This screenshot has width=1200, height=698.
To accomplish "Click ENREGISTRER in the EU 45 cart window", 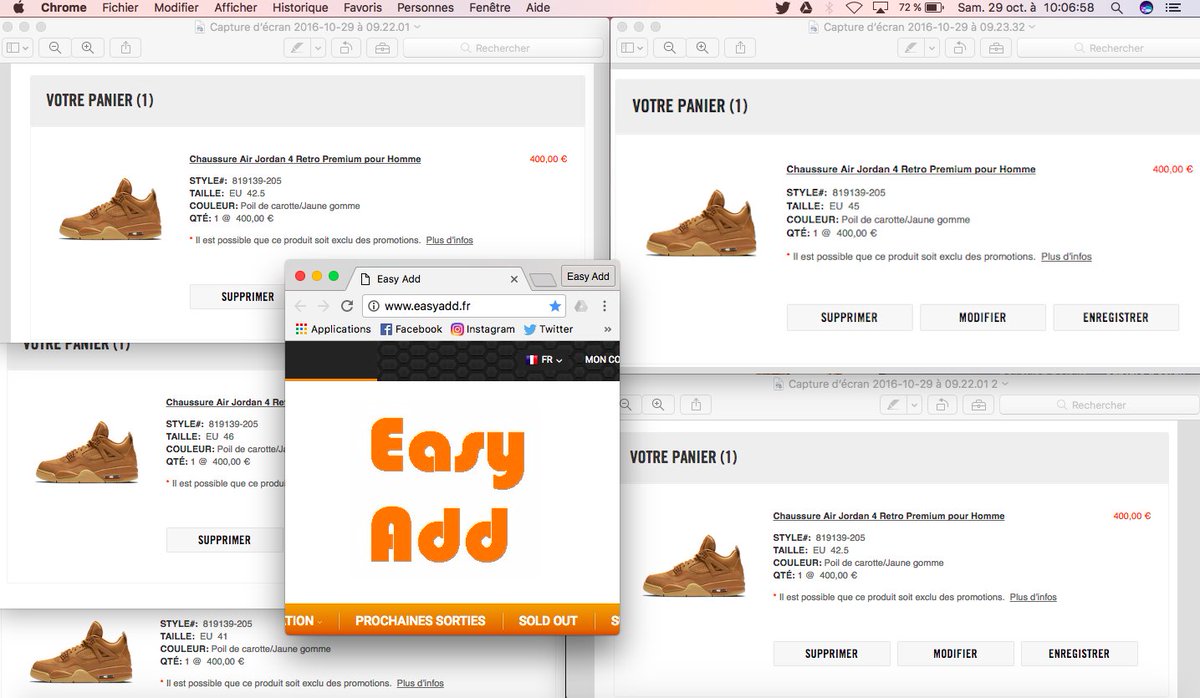I will pos(1116,317).
